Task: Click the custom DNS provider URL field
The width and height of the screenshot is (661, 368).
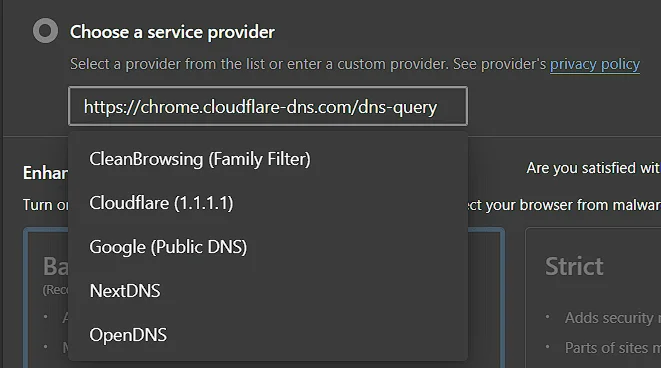Action: point(268,106)
